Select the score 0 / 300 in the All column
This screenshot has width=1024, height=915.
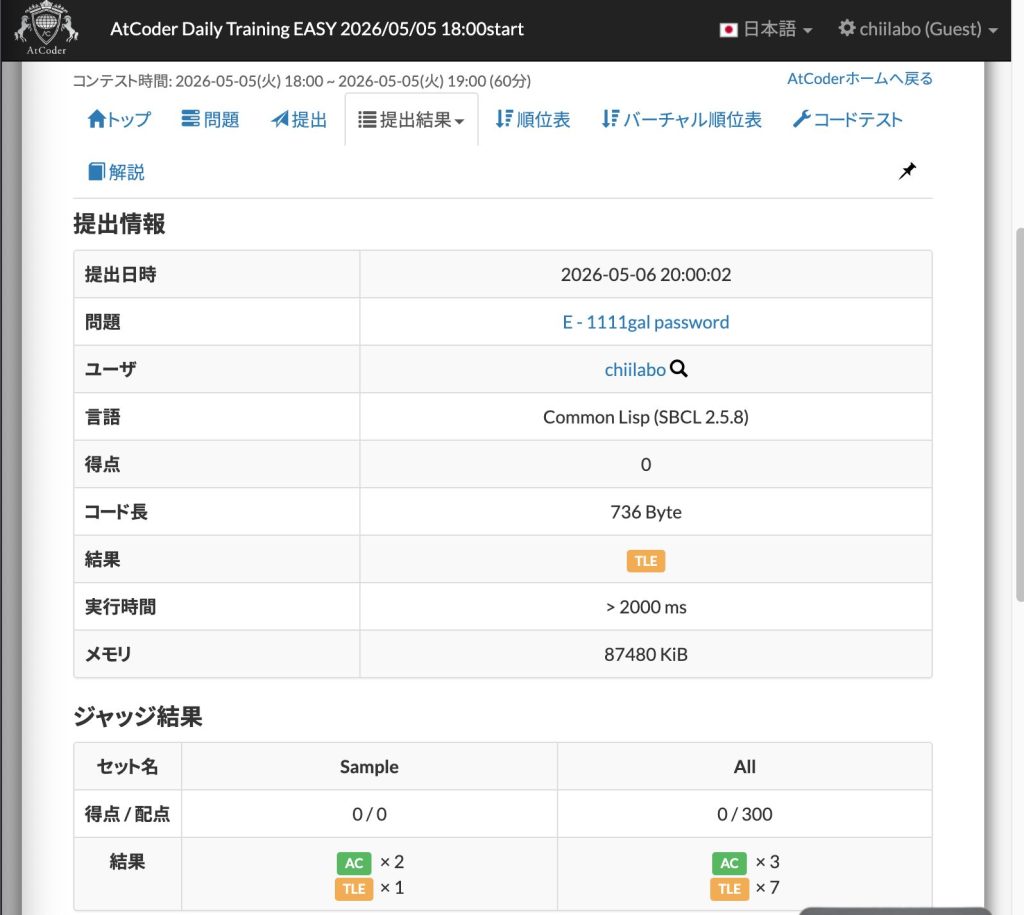tap(744, 814)
